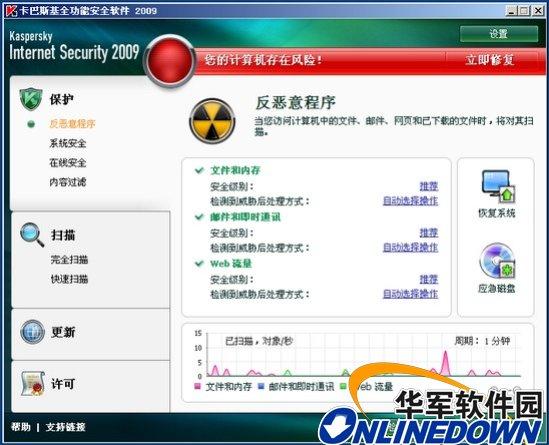Viewport: 549px width, 445px height.
Task: Open the 应急磁盘 rescue disk icon
Action: [497, 261]
